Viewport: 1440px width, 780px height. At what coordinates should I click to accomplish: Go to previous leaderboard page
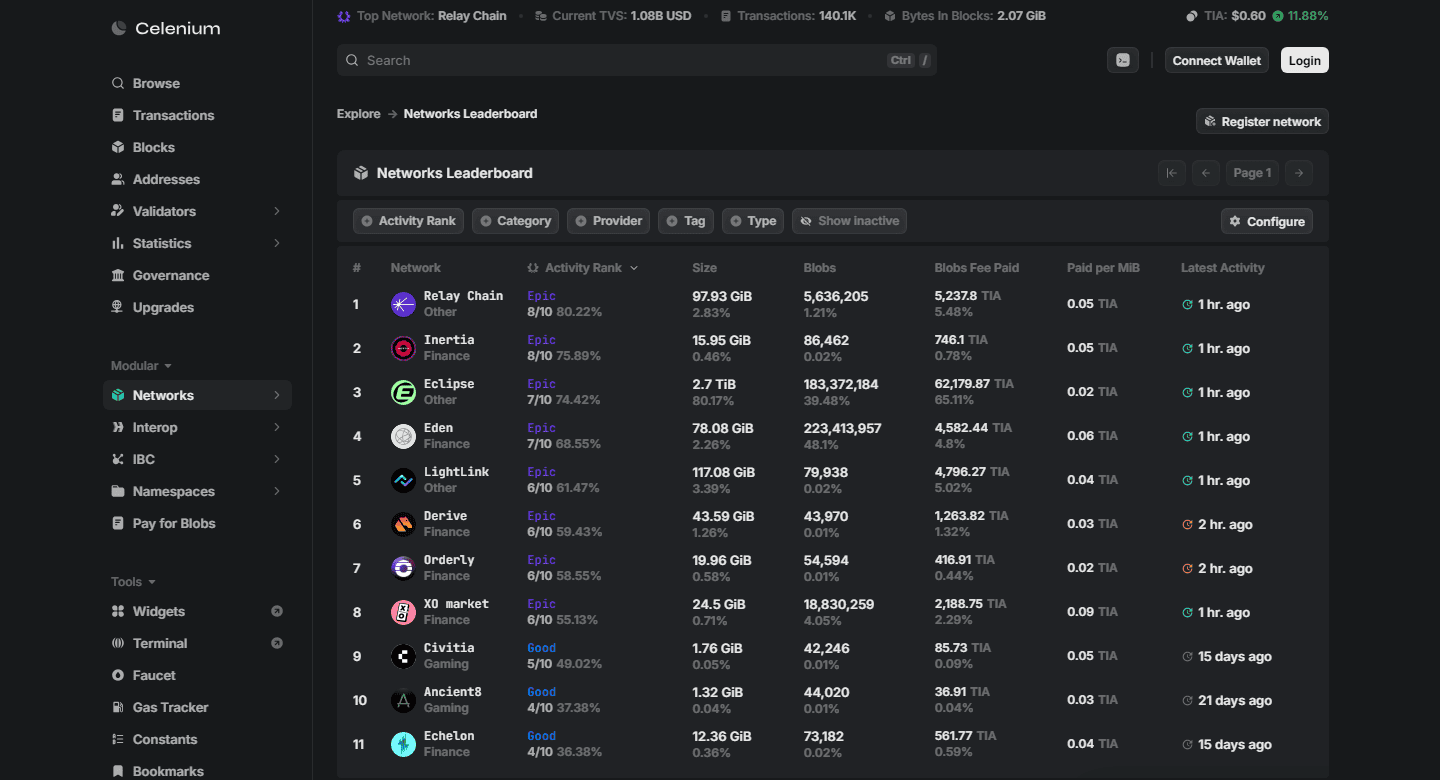(x=1206, y=173)
